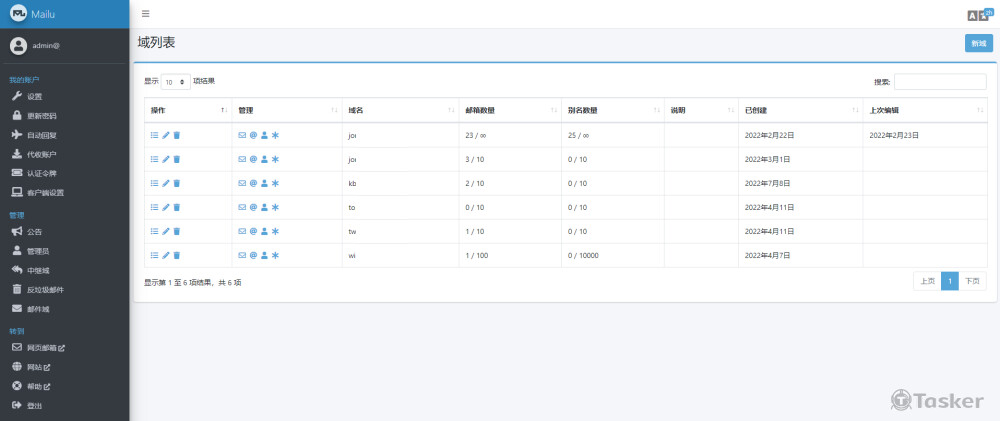Open 设置 in the sidebar
The width and height of the screenshot is (1000, 421).
pyautogui.click(x=35, y=96)
